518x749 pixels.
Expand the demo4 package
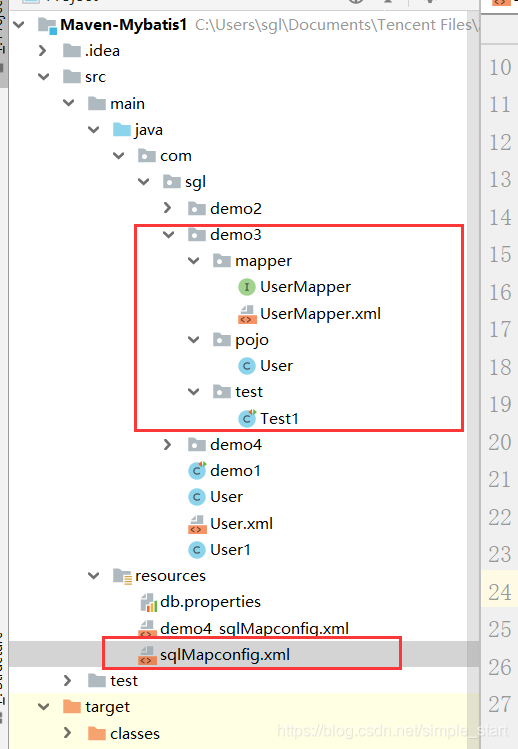[x=167, y=444]
